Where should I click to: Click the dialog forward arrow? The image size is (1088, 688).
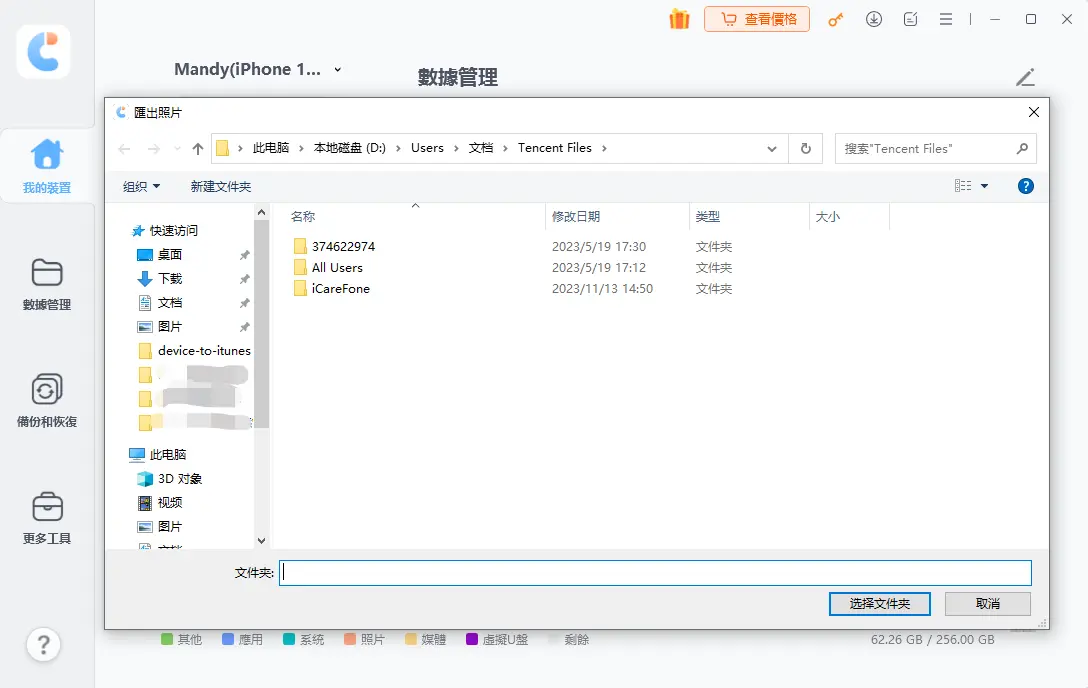(x=154, y=148)
